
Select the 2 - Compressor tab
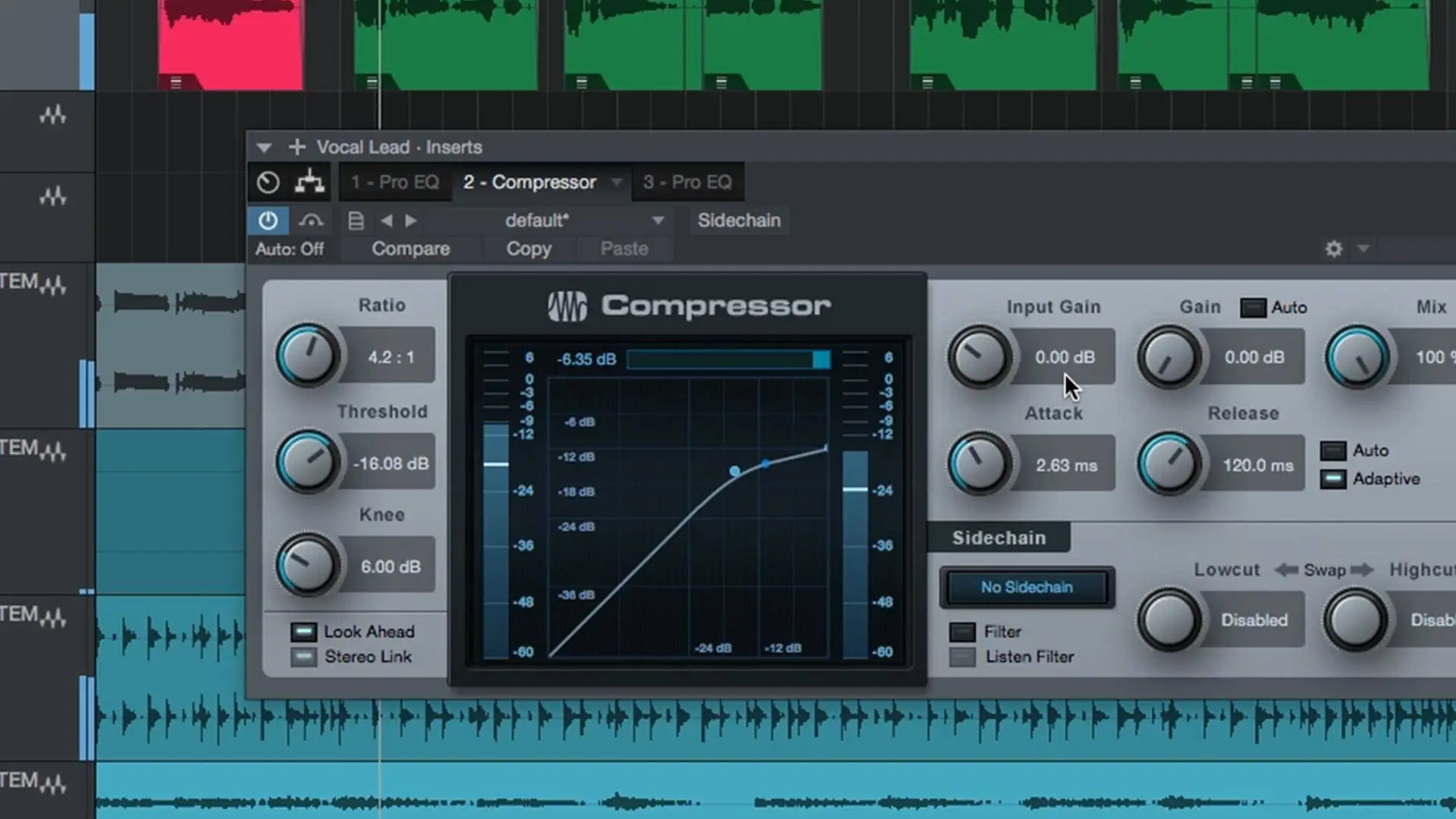[530, 182]
